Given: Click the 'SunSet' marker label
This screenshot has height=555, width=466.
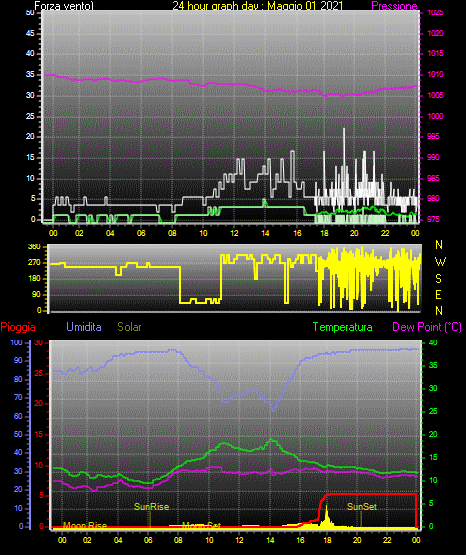Looking at the screenshot, I should (x=362, y=507).
